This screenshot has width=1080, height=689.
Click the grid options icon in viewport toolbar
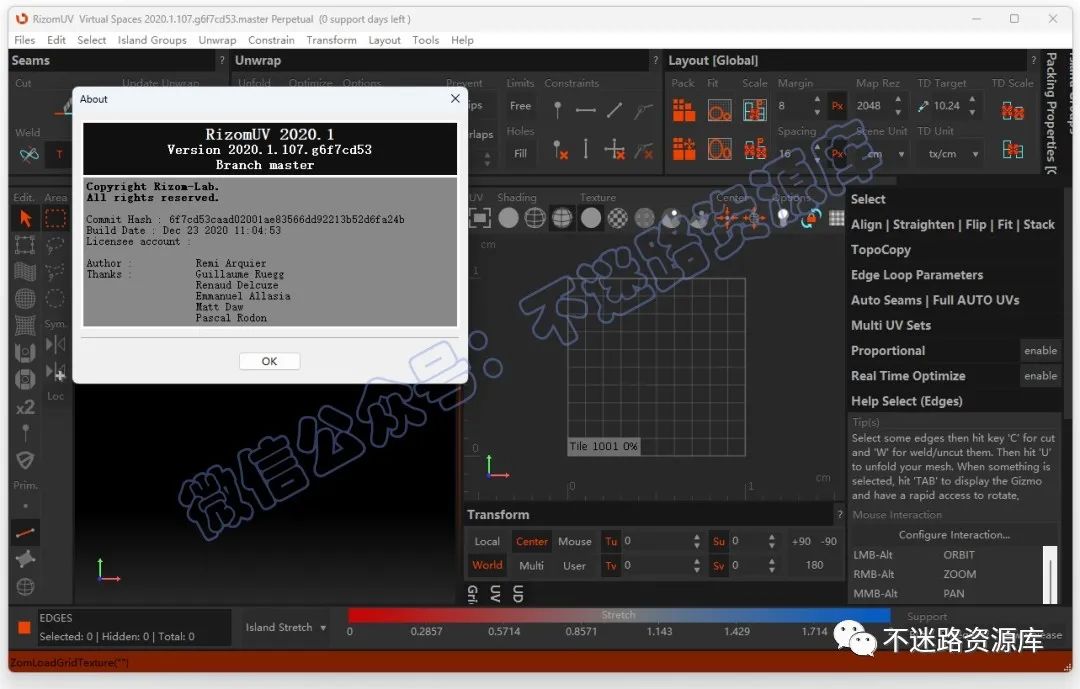tap(836, 218)
